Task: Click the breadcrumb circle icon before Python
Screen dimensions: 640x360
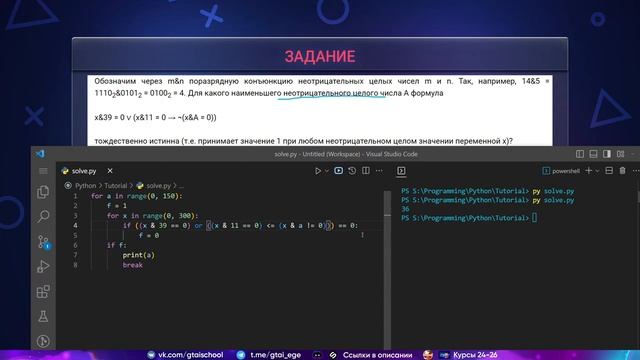Action: [68, 186]
